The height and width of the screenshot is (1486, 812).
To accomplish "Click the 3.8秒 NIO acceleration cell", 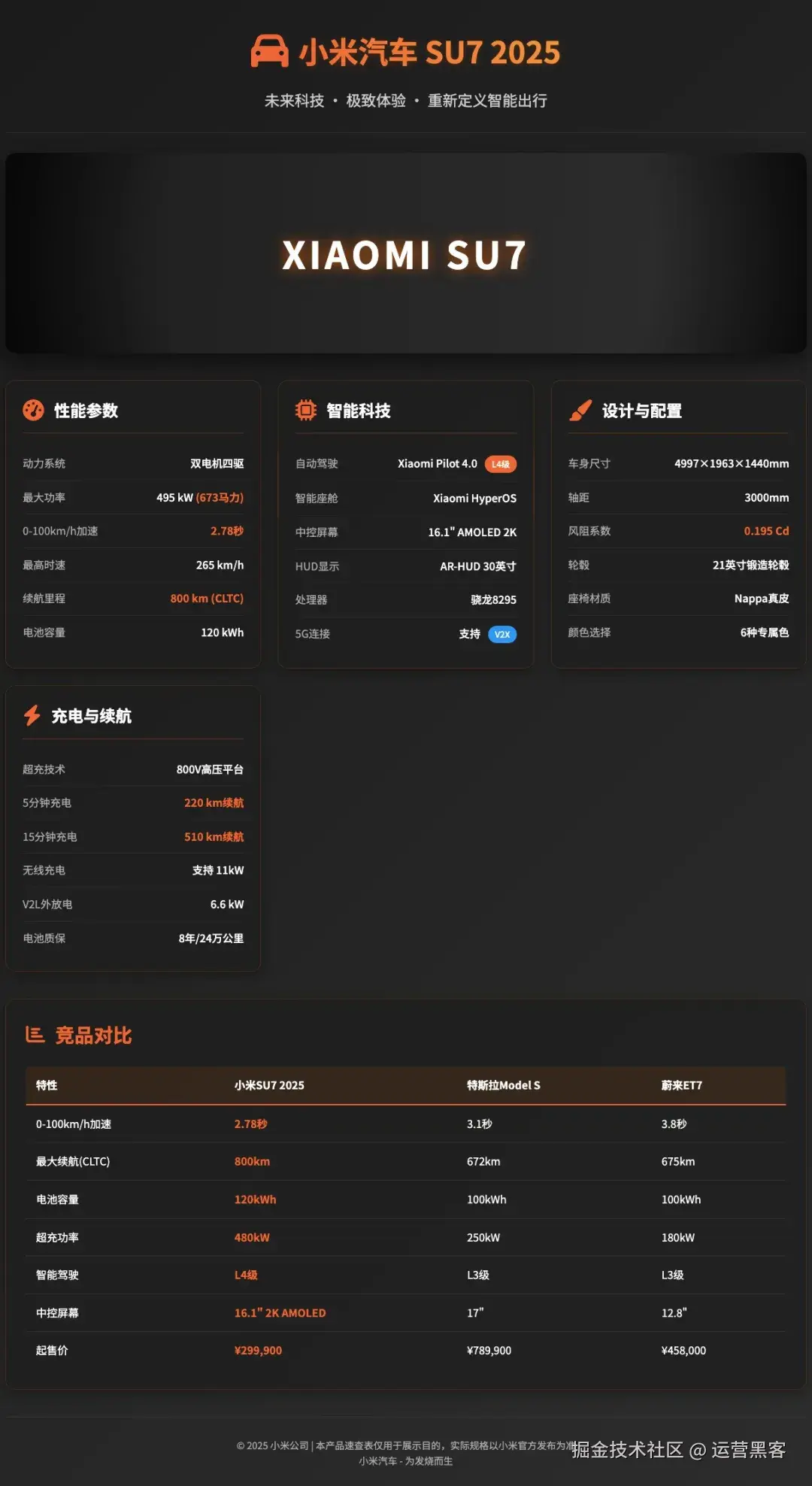I will tap(674, 1124).
